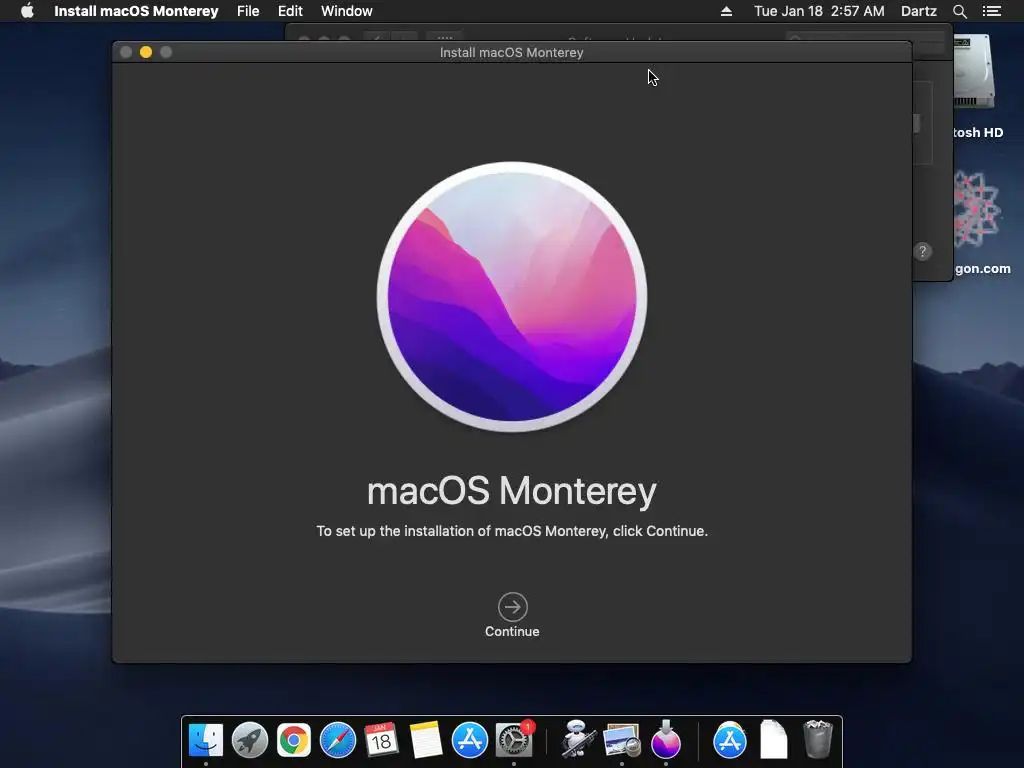Open the File menu

pos(248,11)
